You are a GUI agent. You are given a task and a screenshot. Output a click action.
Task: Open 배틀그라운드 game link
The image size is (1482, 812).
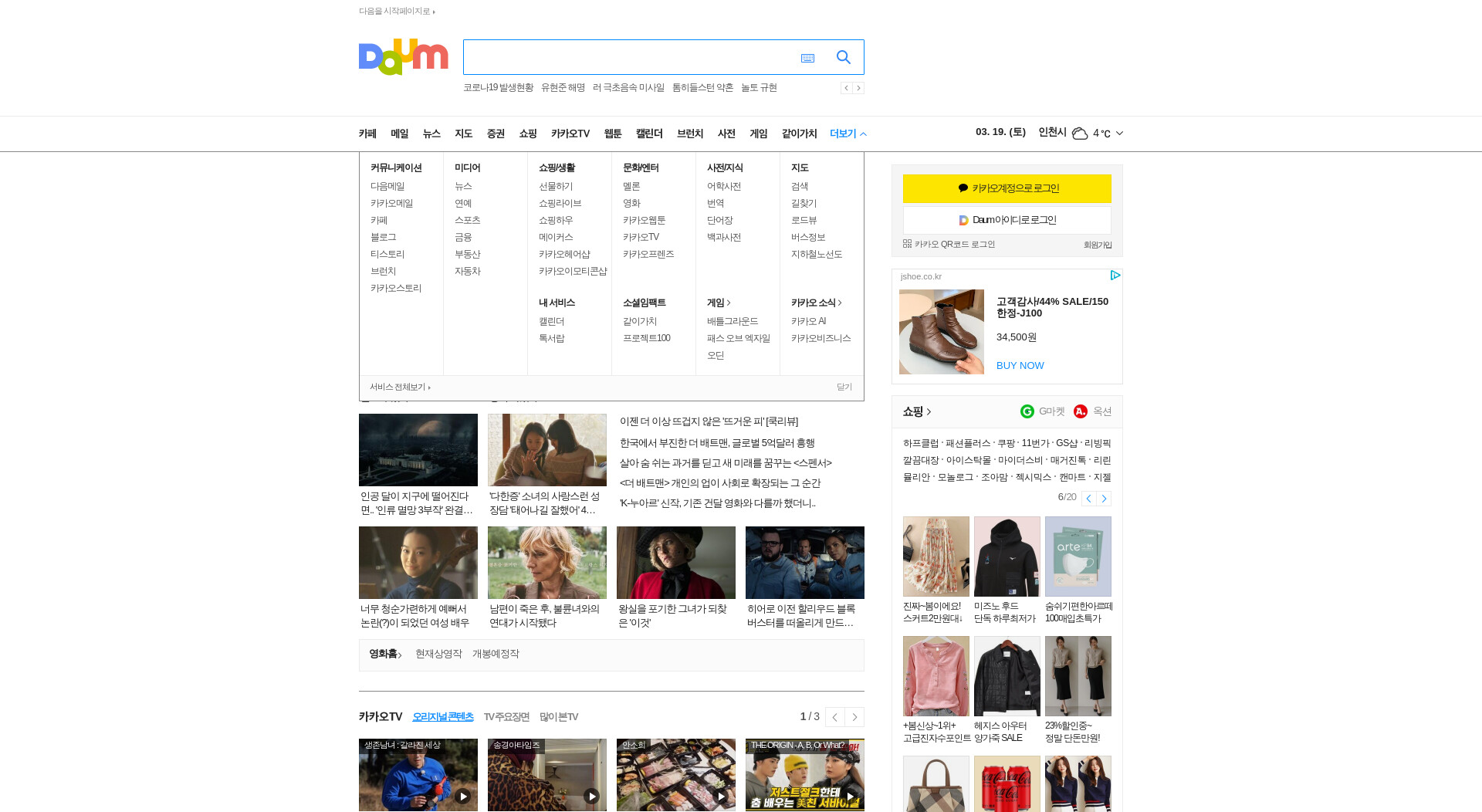pyautogui.click(x=733, y=321)
